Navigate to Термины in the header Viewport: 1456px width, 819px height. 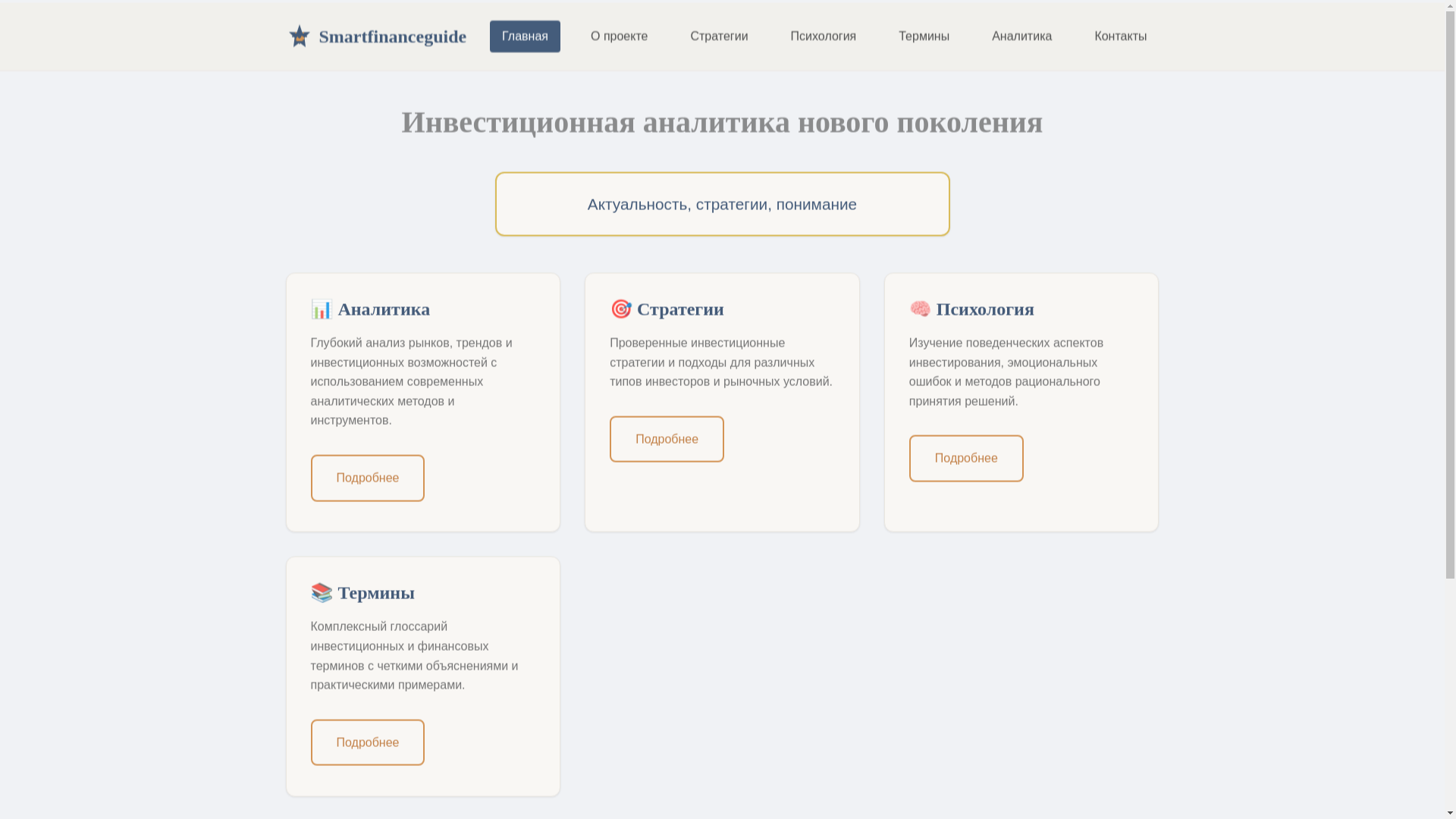(924, 36)
